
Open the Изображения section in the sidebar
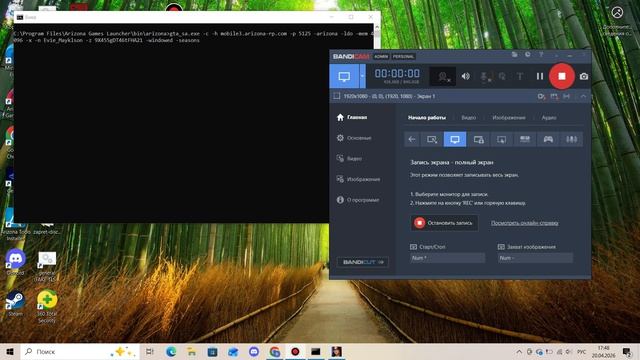click(x=358, y=179)
